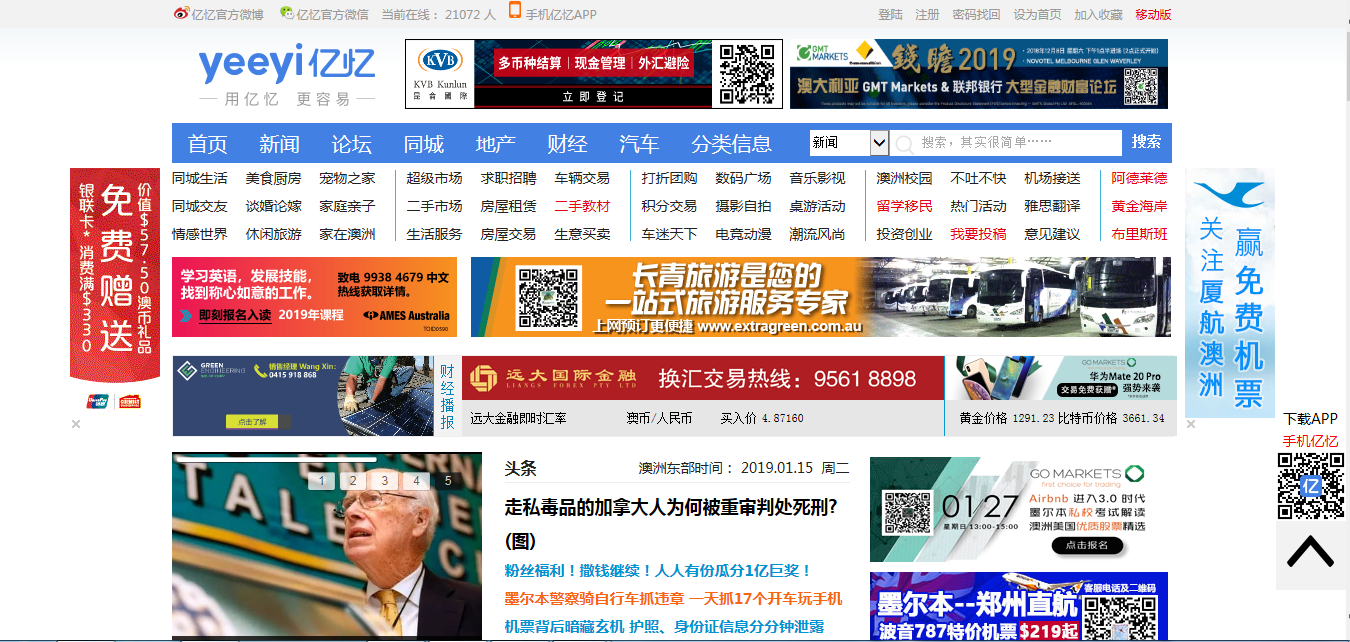
Task: Click the orange phone icon for 手机亿亿APP
Action: [x=515, y=12]
